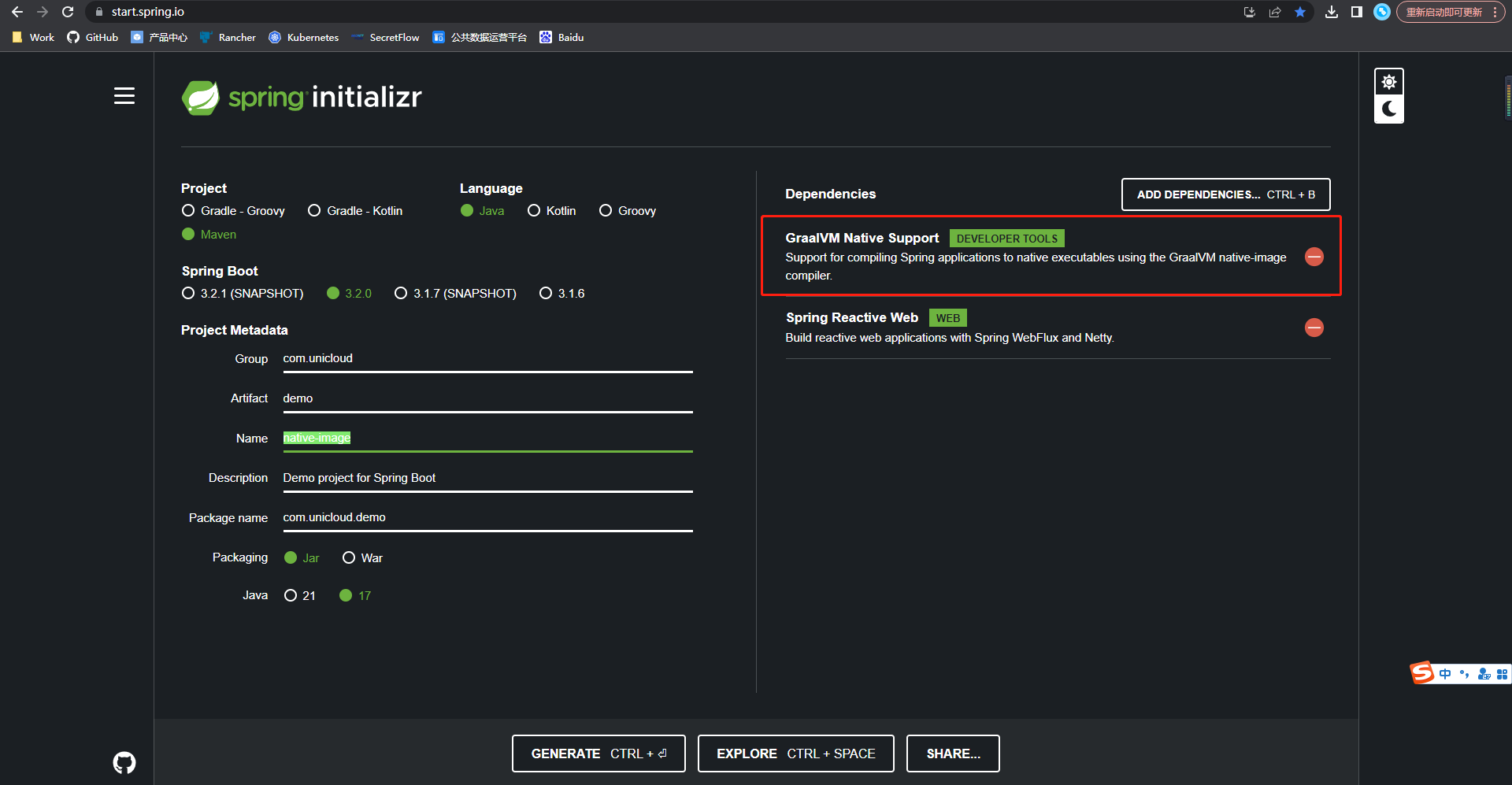Select Kotlin language
Image resolution: width=1512 pixels, height=785 pixels.
point(552,211)
